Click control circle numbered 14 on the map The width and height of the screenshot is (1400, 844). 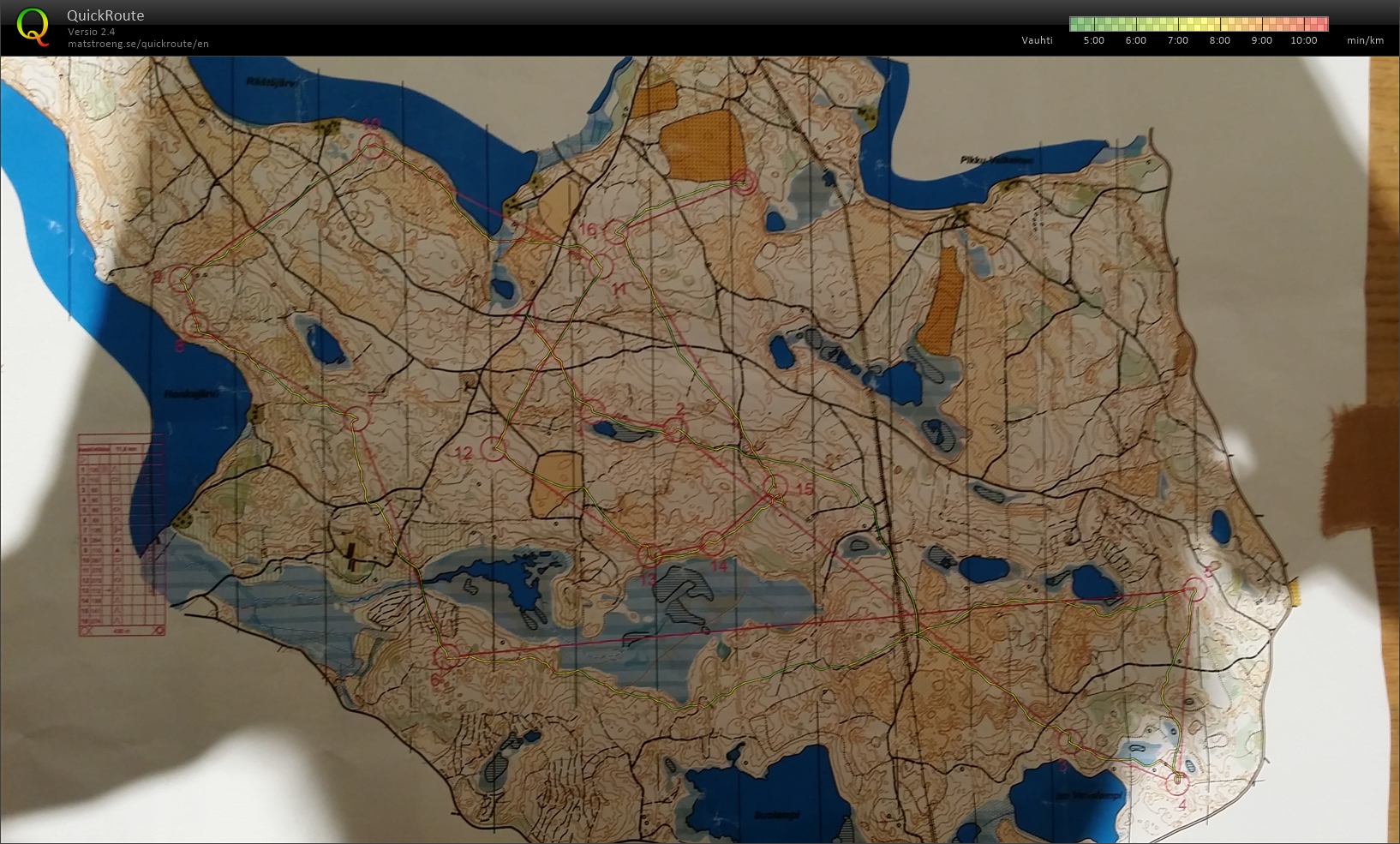tap(713, 543)
